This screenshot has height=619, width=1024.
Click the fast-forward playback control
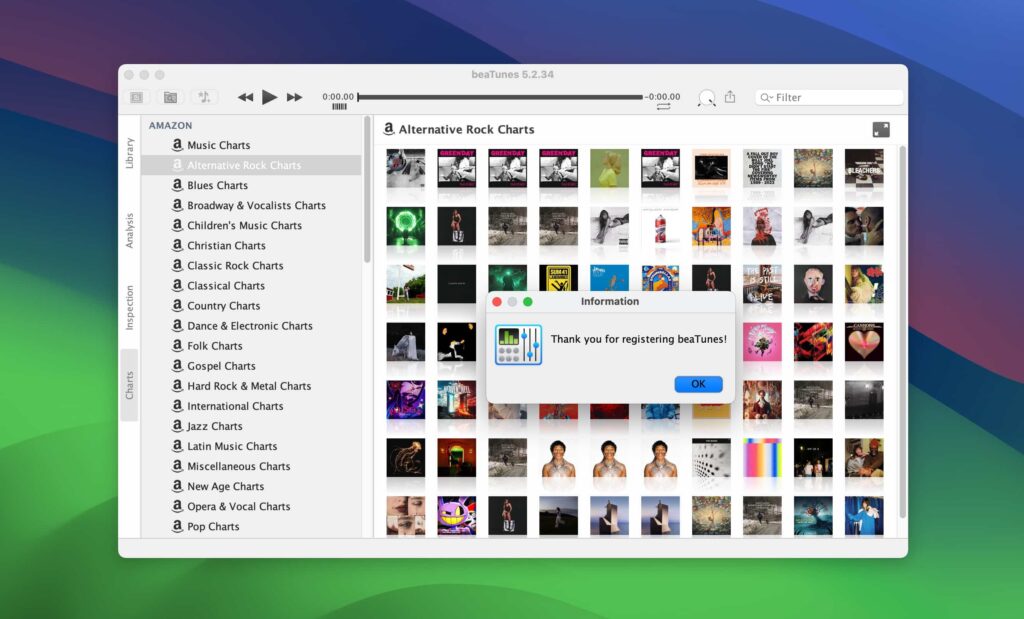pos(295,97)
